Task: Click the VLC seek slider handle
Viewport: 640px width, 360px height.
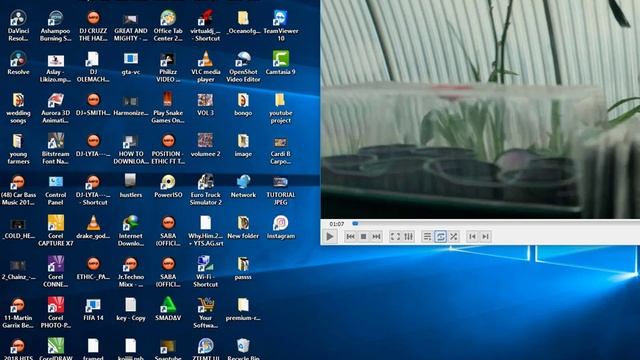Action: click(355, 224)
